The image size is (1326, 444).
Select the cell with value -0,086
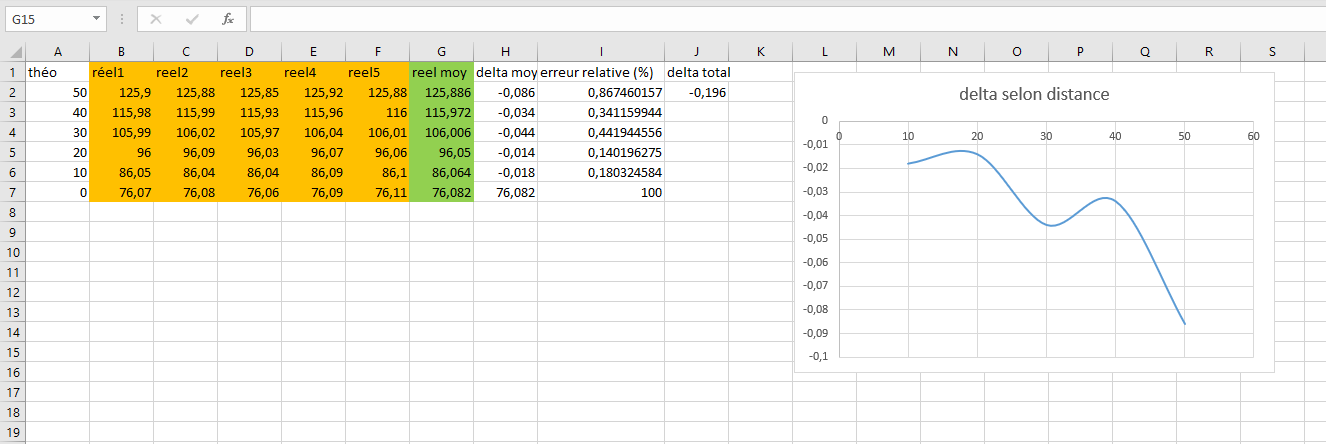point(505,92)
